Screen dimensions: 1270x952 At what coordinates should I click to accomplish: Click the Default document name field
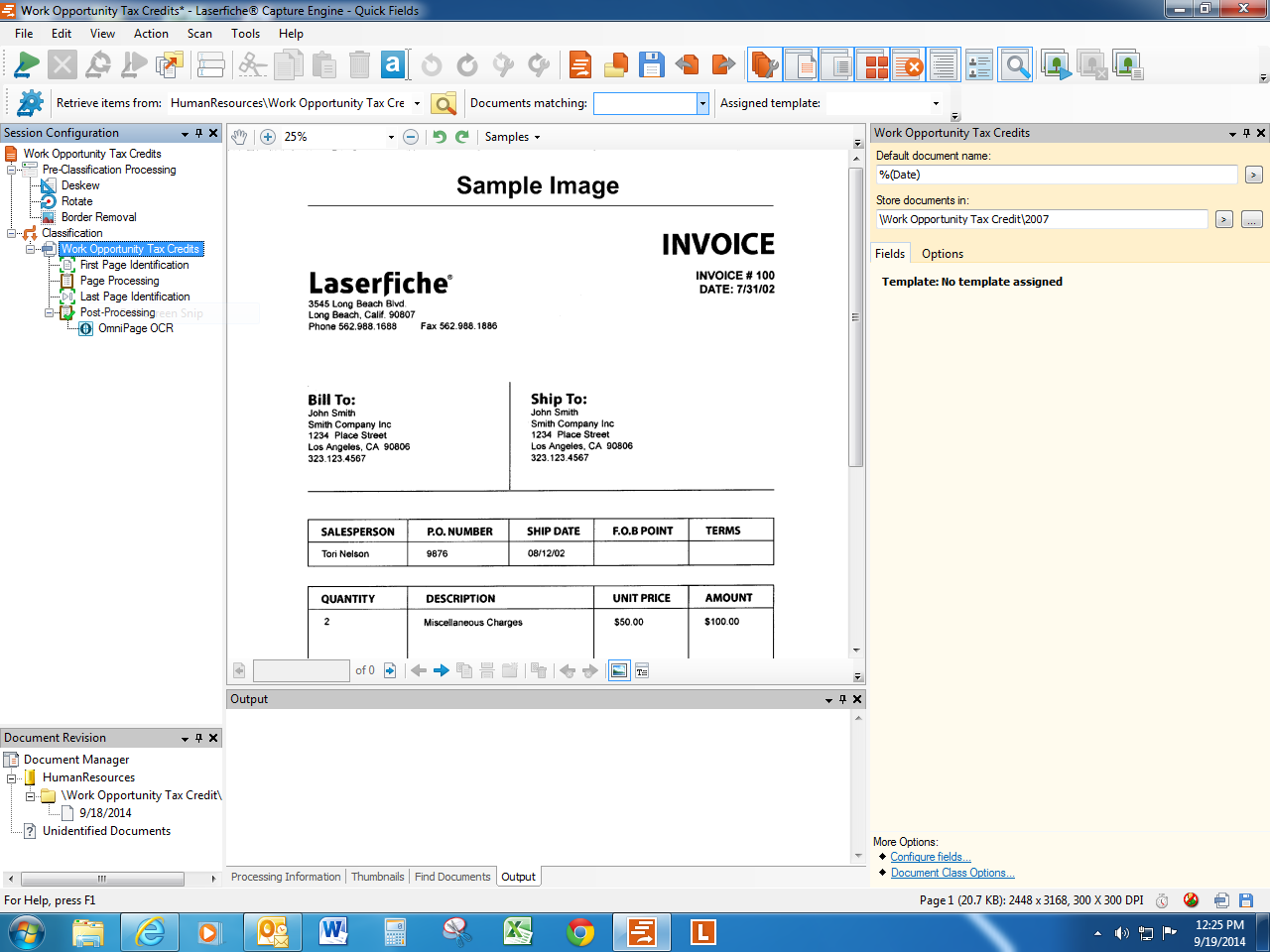(x=1056, y=175)
